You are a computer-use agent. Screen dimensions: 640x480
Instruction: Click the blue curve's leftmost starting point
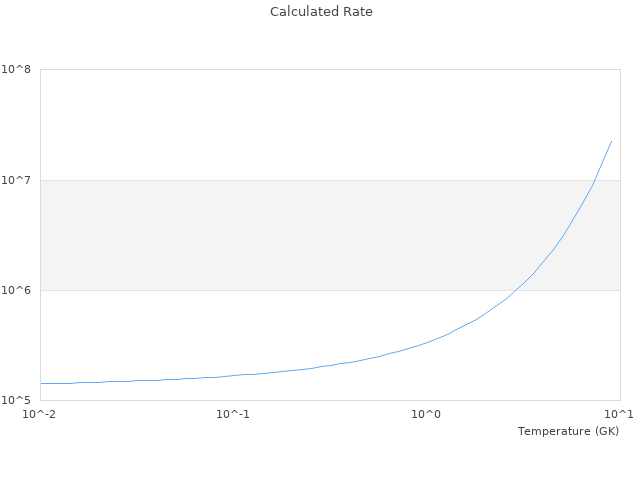click(x=41, y=383)
